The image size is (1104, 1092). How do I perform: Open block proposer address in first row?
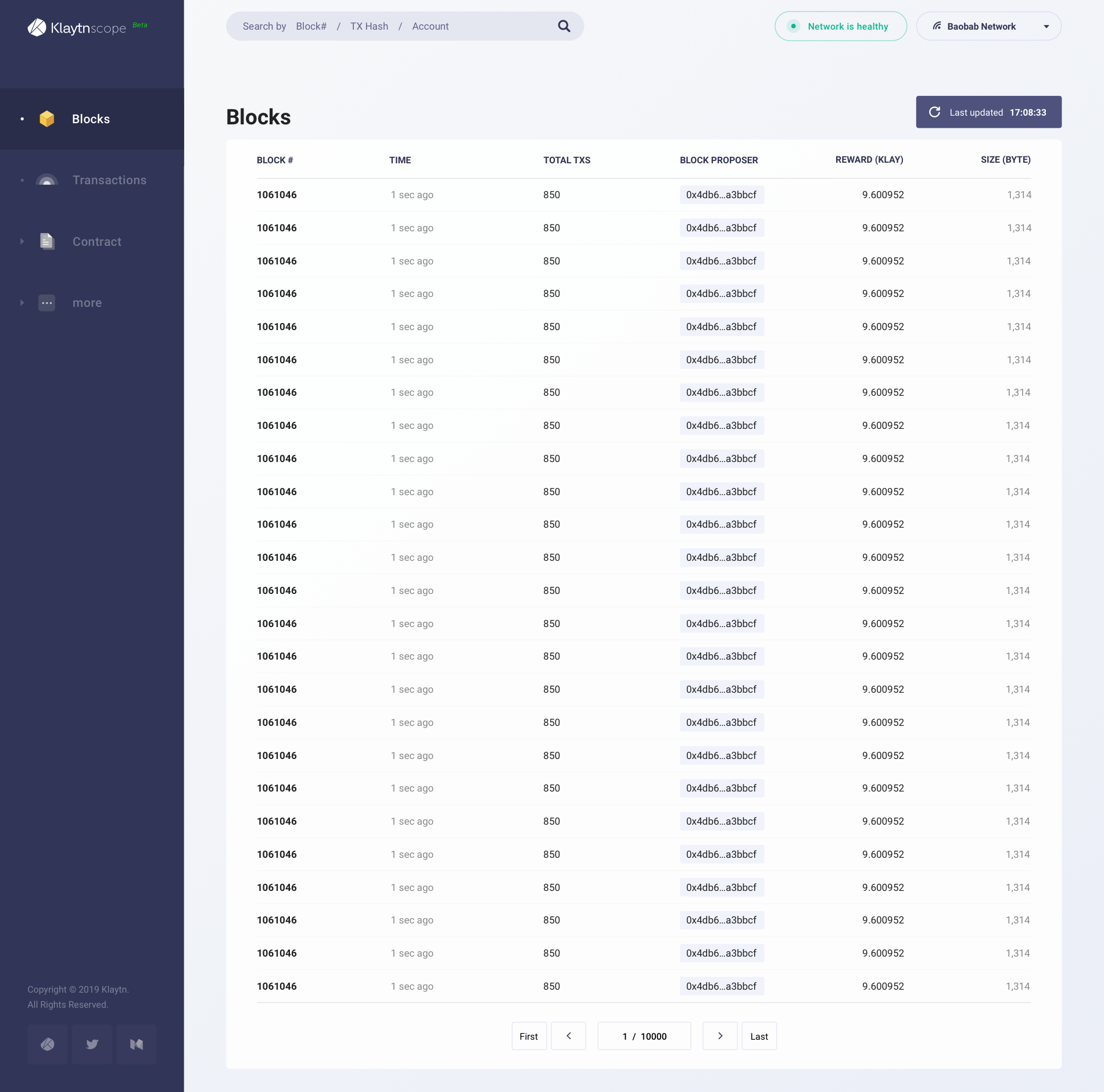click(x=721, y=195)
